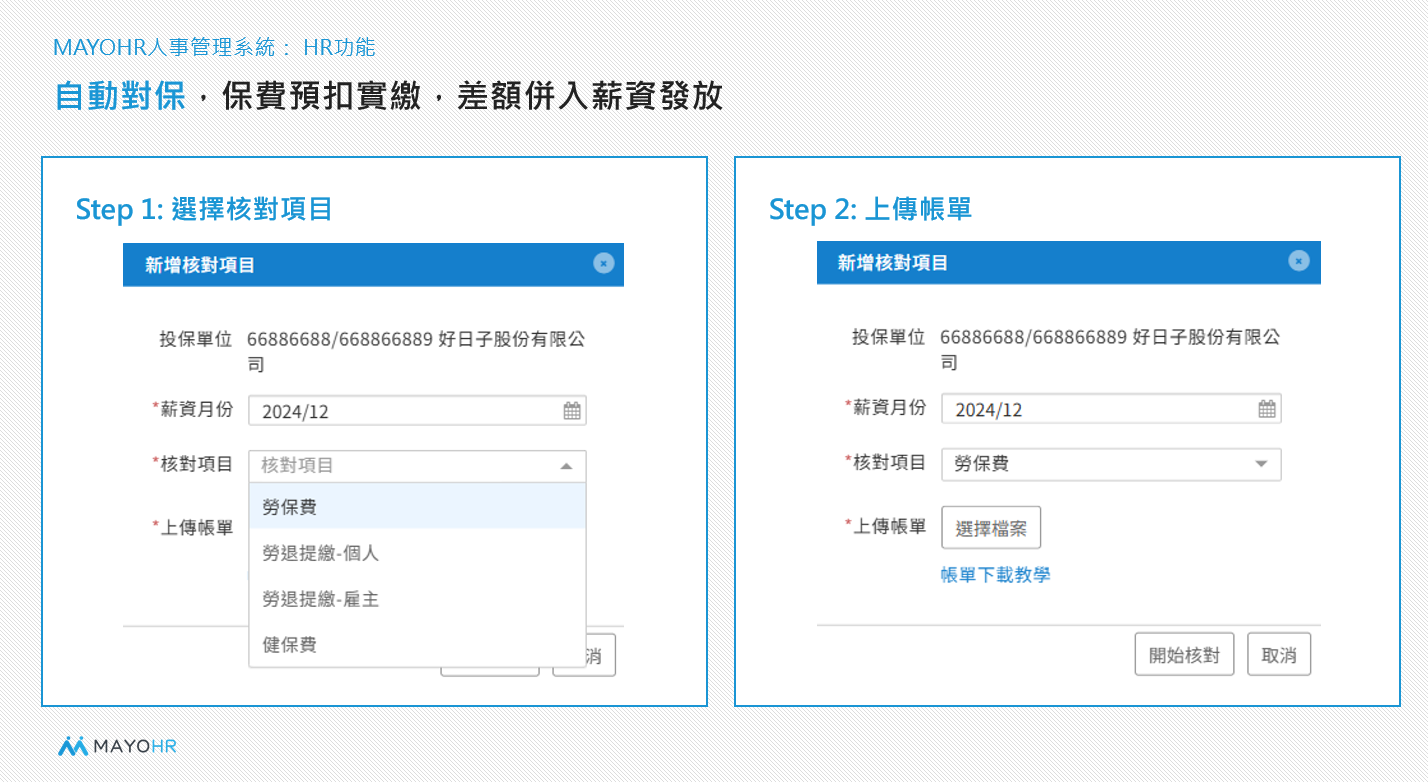Select 勞保費 from the dropdown list
The height and width of the screenshot is (782, 1428).
point(417,507)
